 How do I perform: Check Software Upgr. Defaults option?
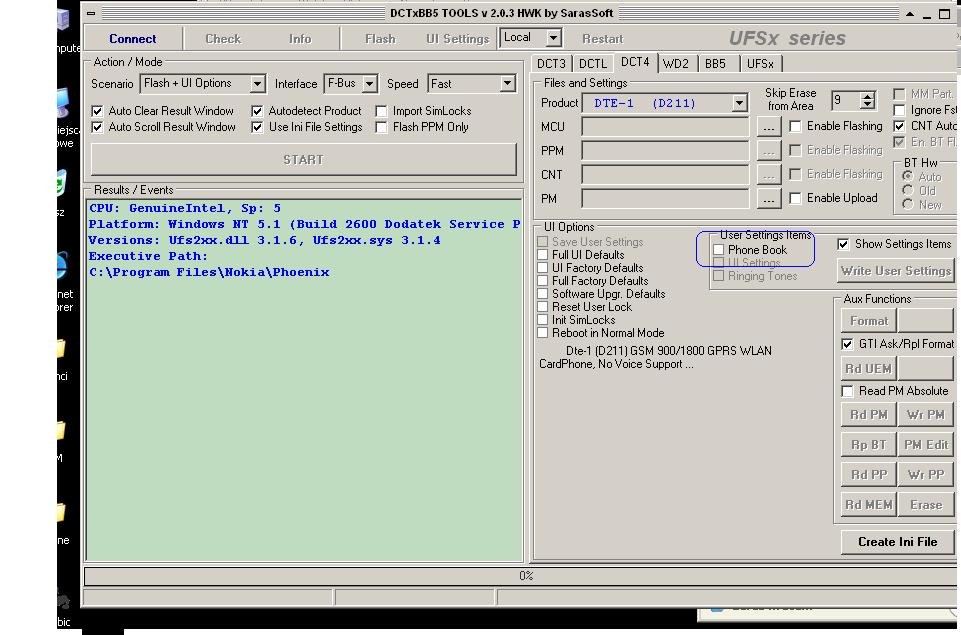pyautogui.click(x=542, y=294)
